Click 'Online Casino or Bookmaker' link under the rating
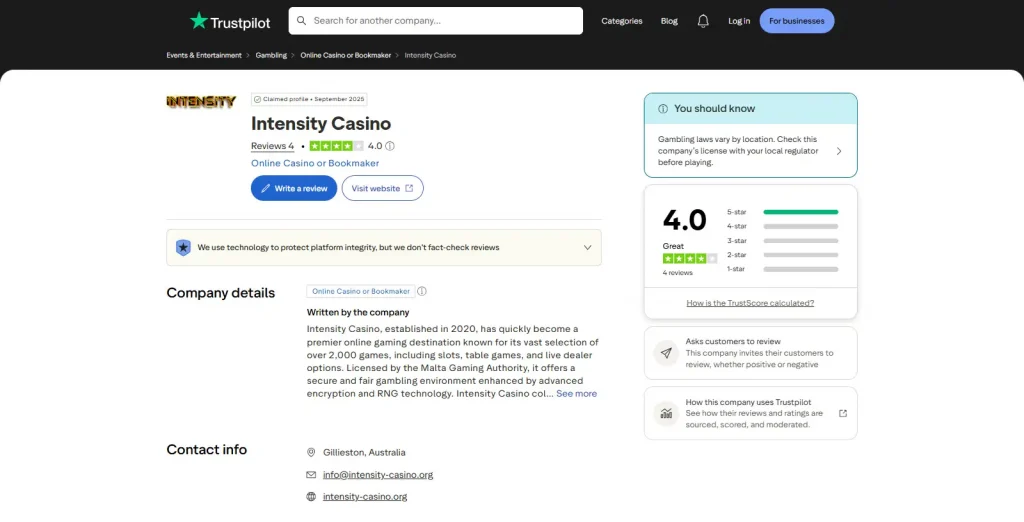Image resolution: width=1024 pixels, height=522 pixels. tap(315, 163)
